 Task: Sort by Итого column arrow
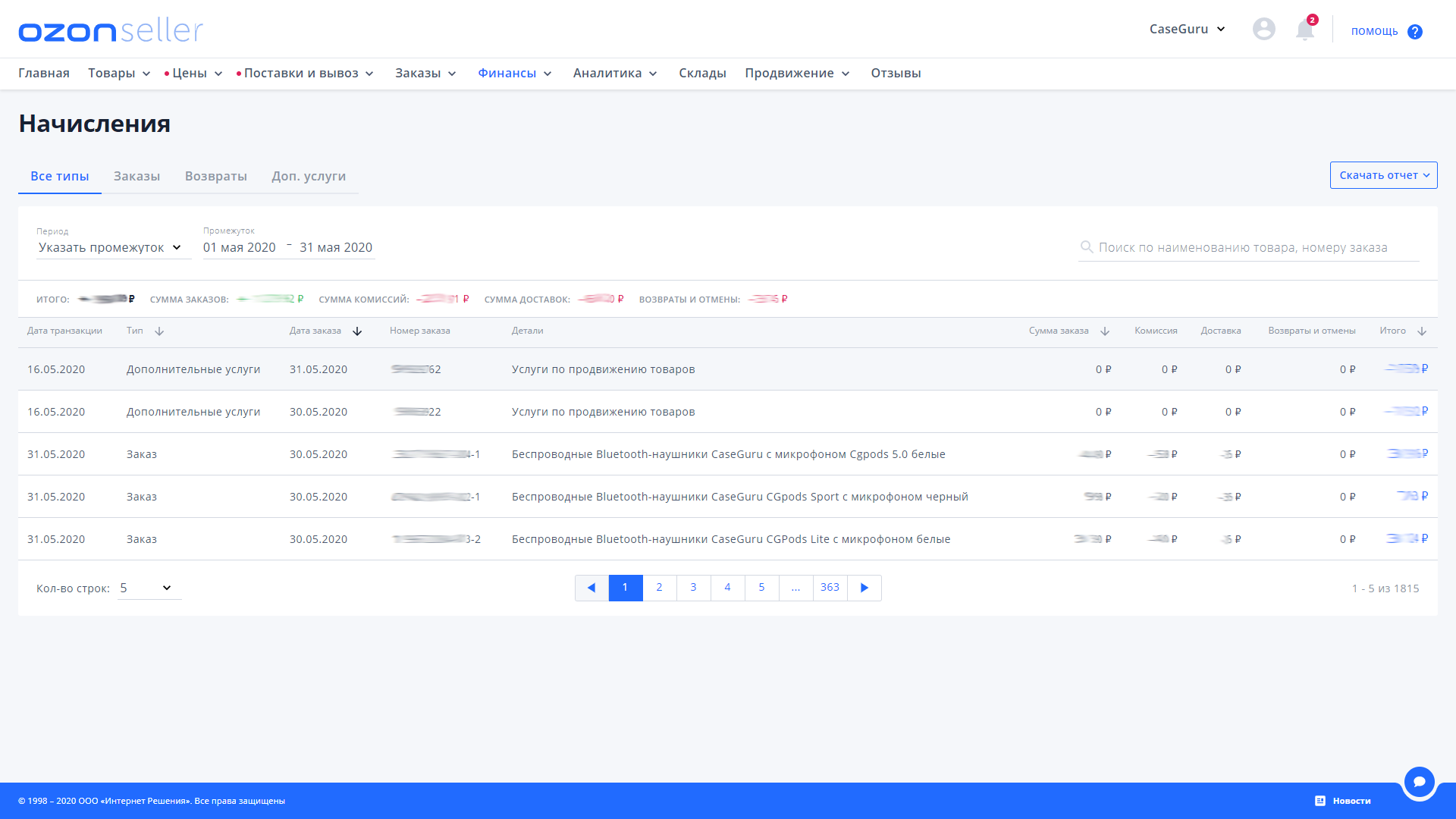tap(1422, 331)
